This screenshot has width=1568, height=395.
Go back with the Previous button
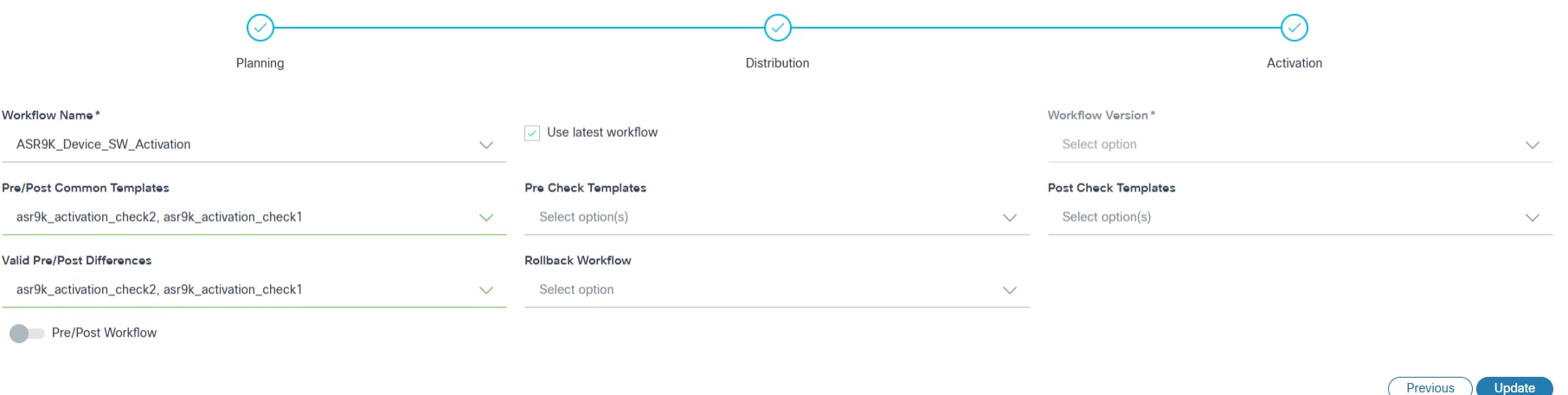(x=1430, y=387)
